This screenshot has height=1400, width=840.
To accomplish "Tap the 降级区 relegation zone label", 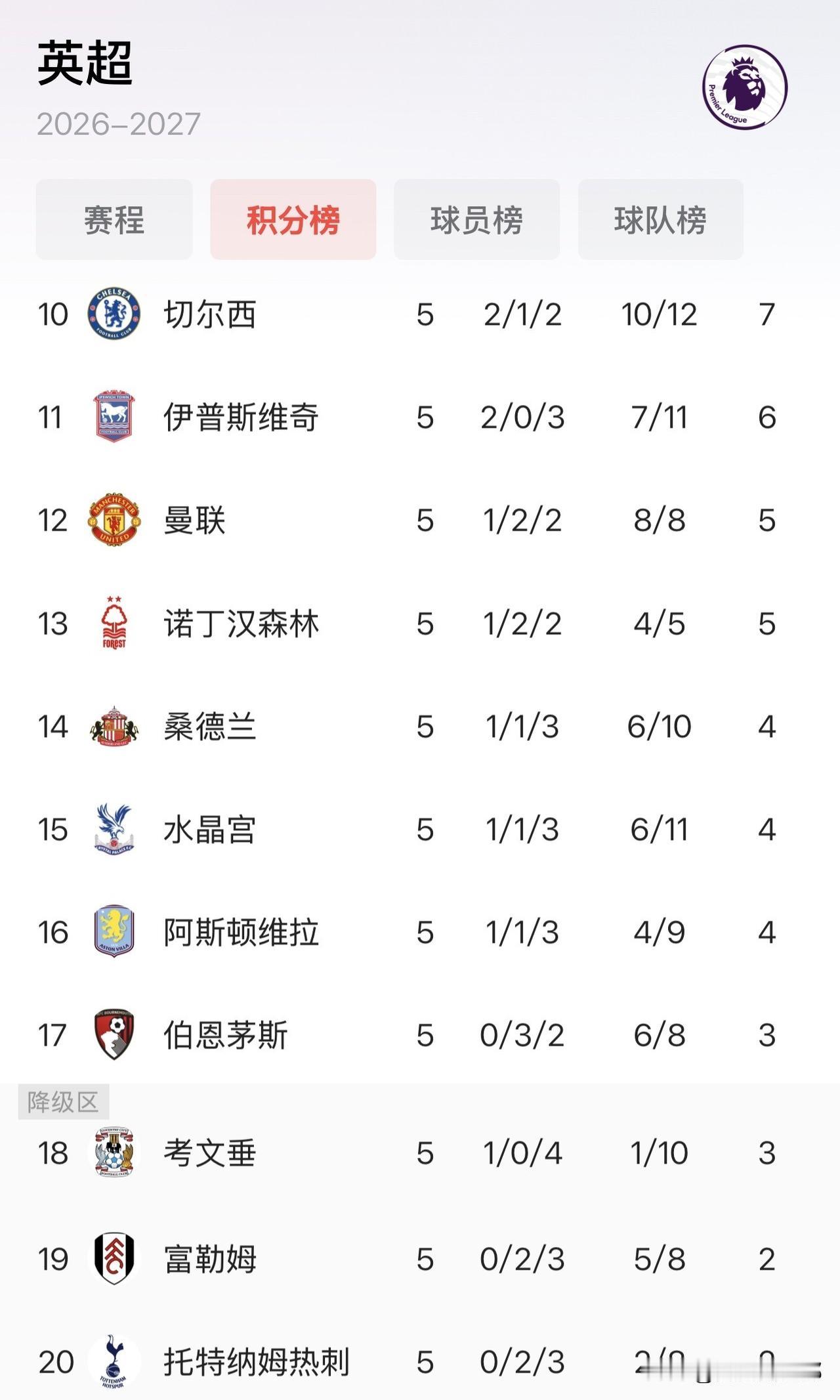I will 63,1102.
